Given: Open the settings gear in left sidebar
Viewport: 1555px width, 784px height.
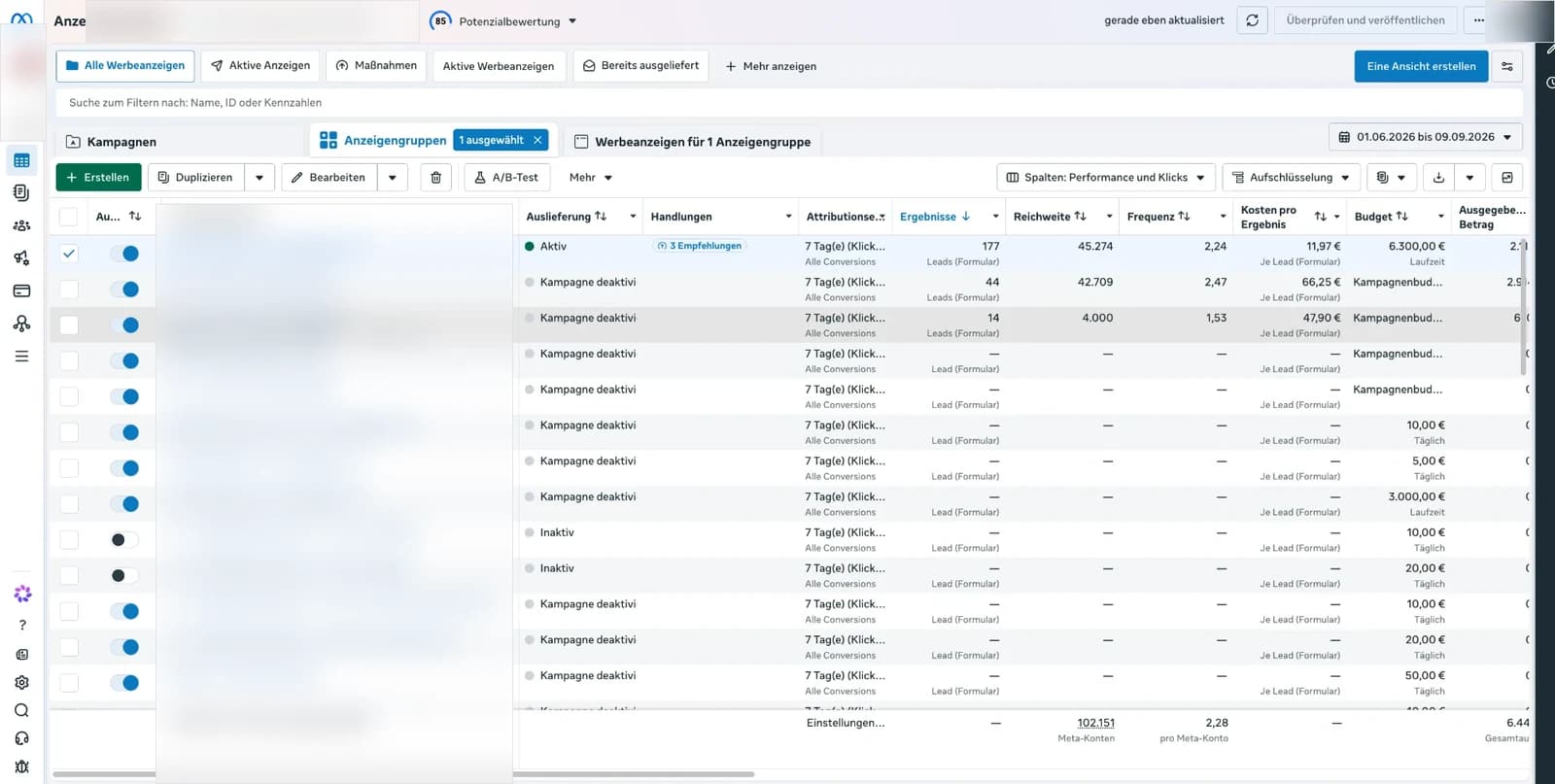Looking at the screenshot, I should pyautogui.click(x=22, y=682).
